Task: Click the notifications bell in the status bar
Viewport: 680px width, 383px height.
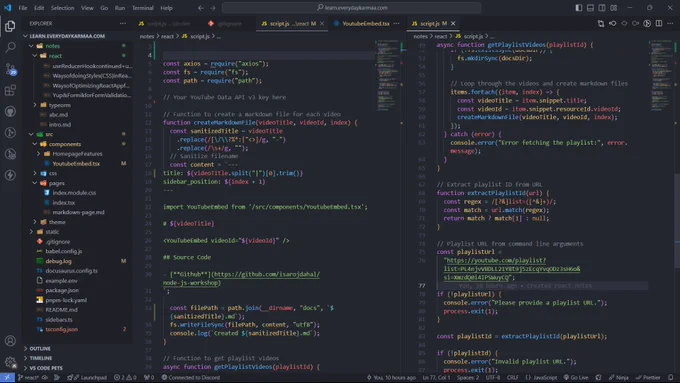Action: pyautogui.click(x=670, y=377)
